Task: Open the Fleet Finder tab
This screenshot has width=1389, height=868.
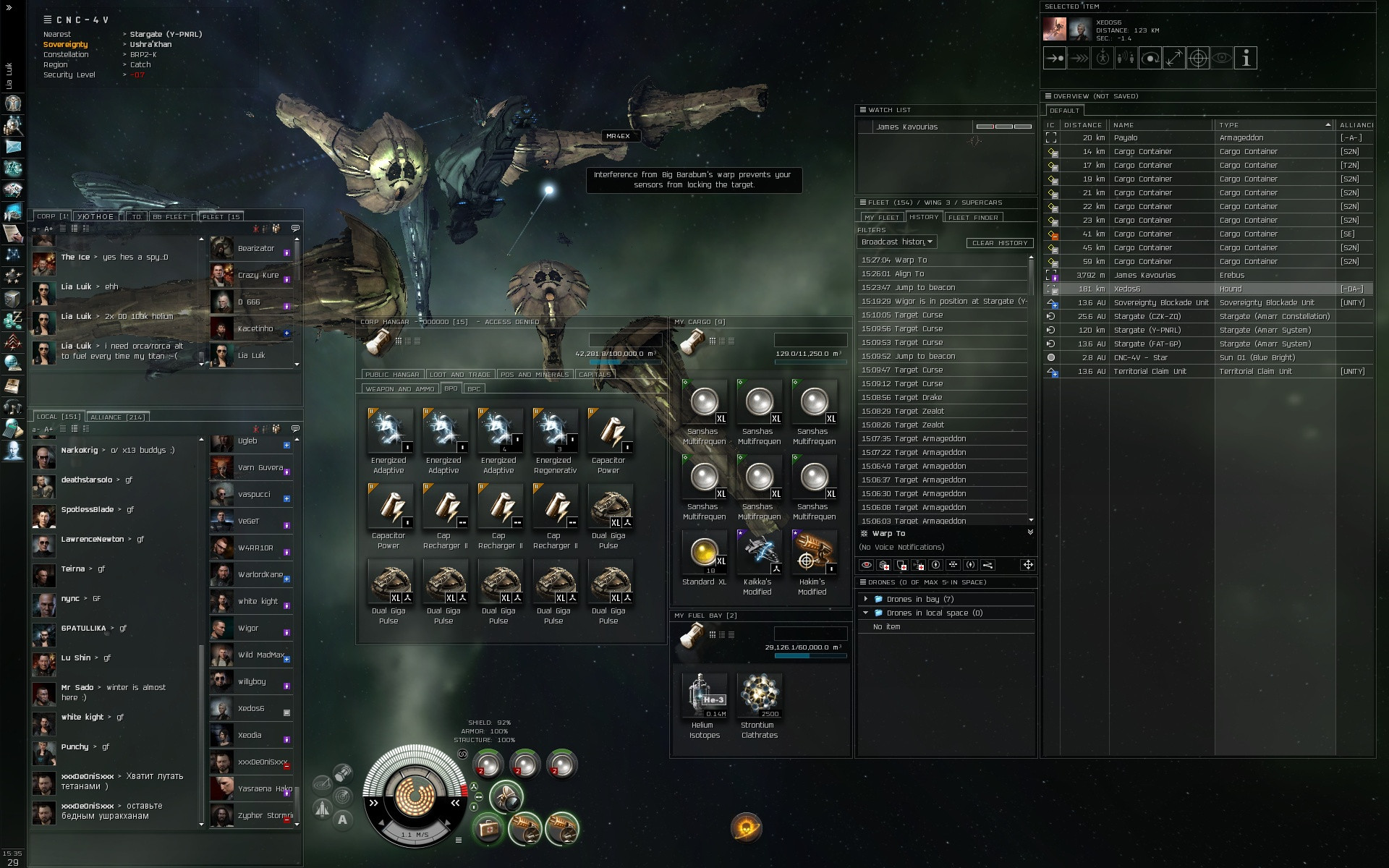Action: point(973,217)
